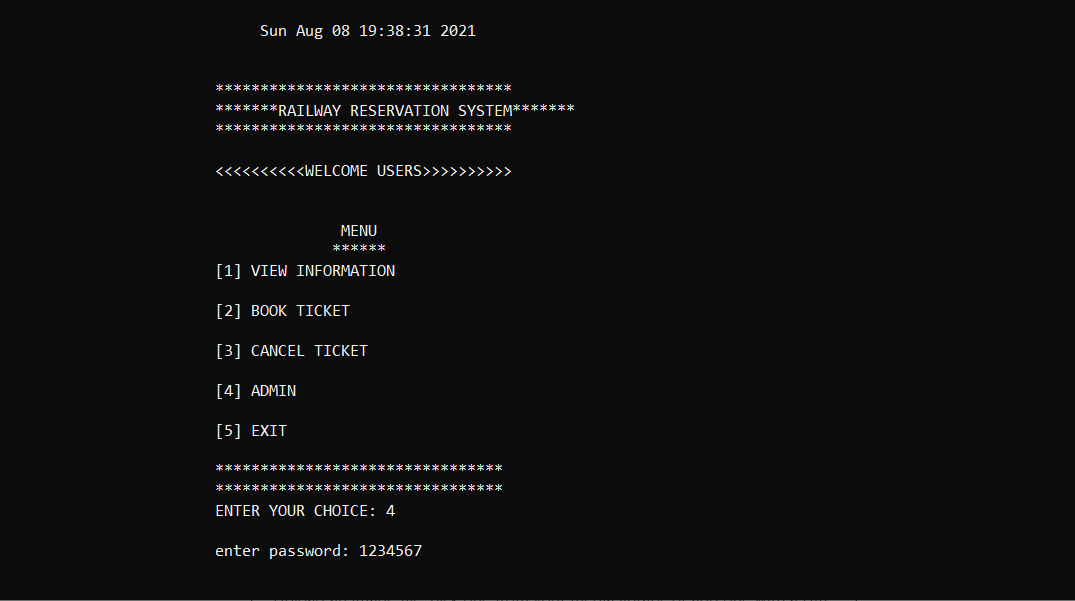Select the VIEW INFORMATION menu option
The image size is (1075, 601).
point(322,271)
